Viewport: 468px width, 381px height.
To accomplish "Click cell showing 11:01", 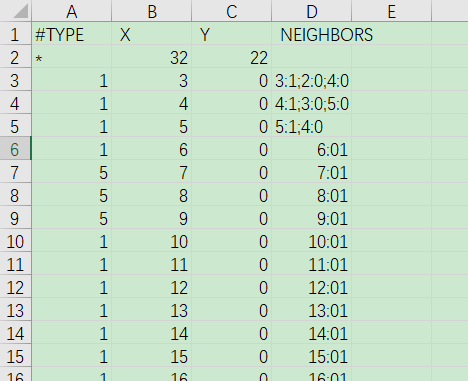I will coord(311,264).
